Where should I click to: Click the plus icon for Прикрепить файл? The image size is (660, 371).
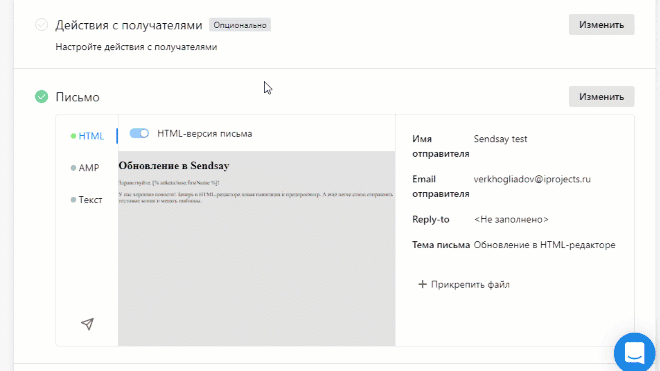(422, 285)
